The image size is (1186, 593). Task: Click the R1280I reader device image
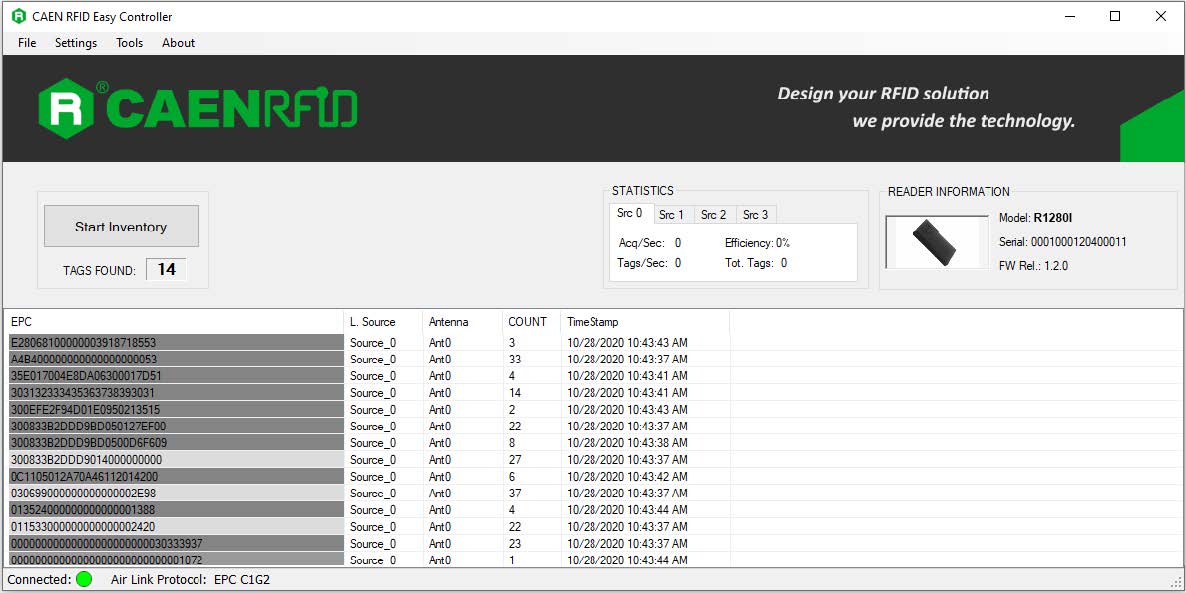(936, 242)
